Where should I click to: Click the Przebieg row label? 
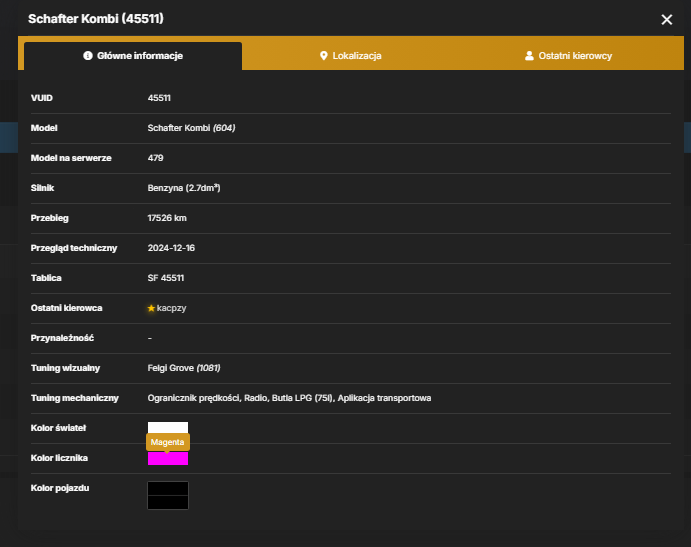[x=49, y=218]
